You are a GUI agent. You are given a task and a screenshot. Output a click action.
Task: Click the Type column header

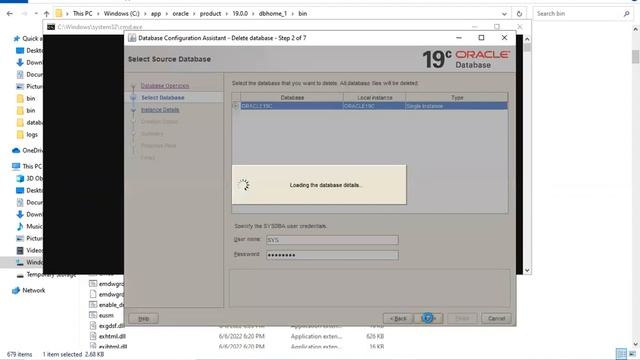457,98
